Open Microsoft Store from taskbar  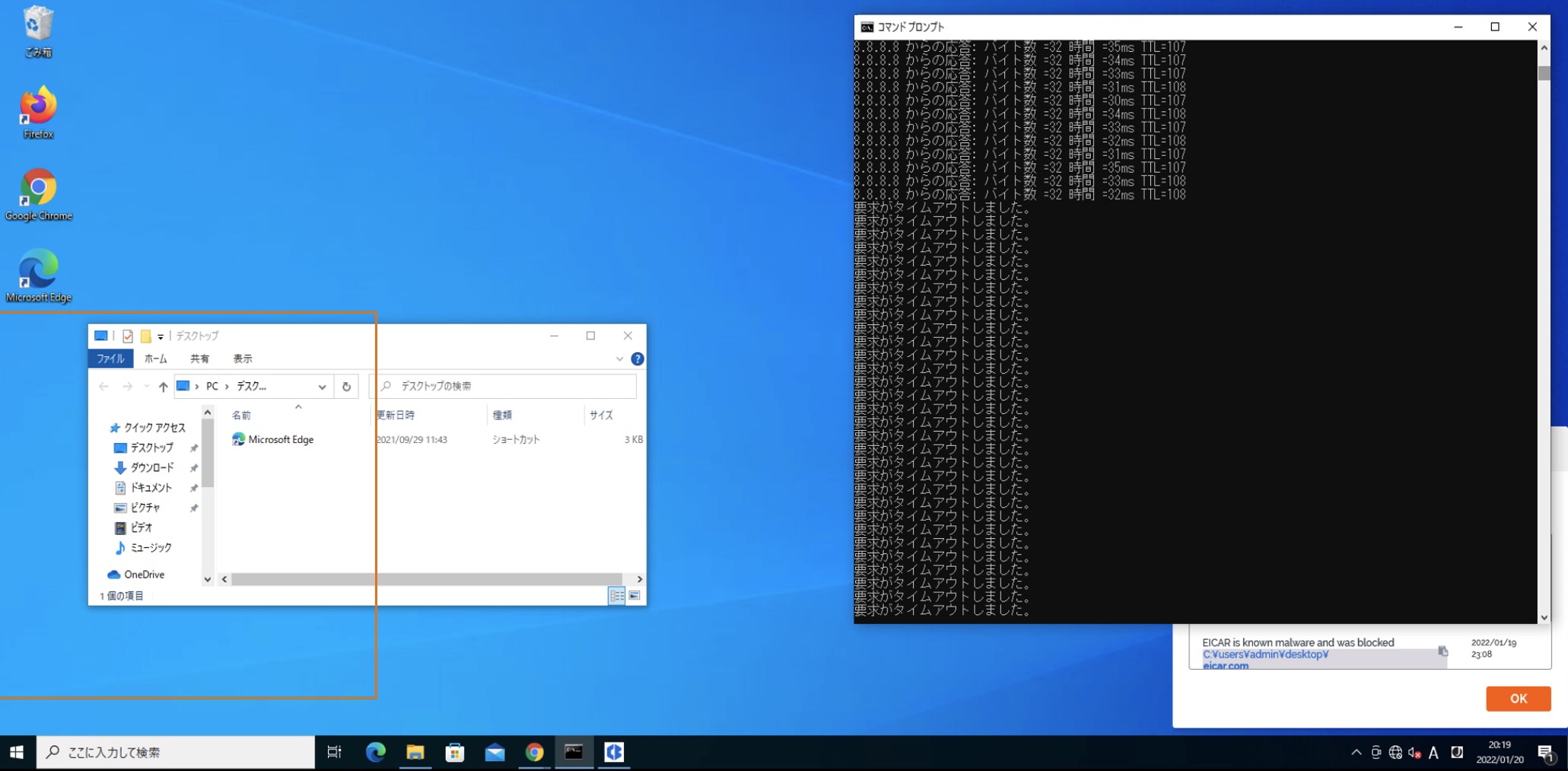click(455, 753)
